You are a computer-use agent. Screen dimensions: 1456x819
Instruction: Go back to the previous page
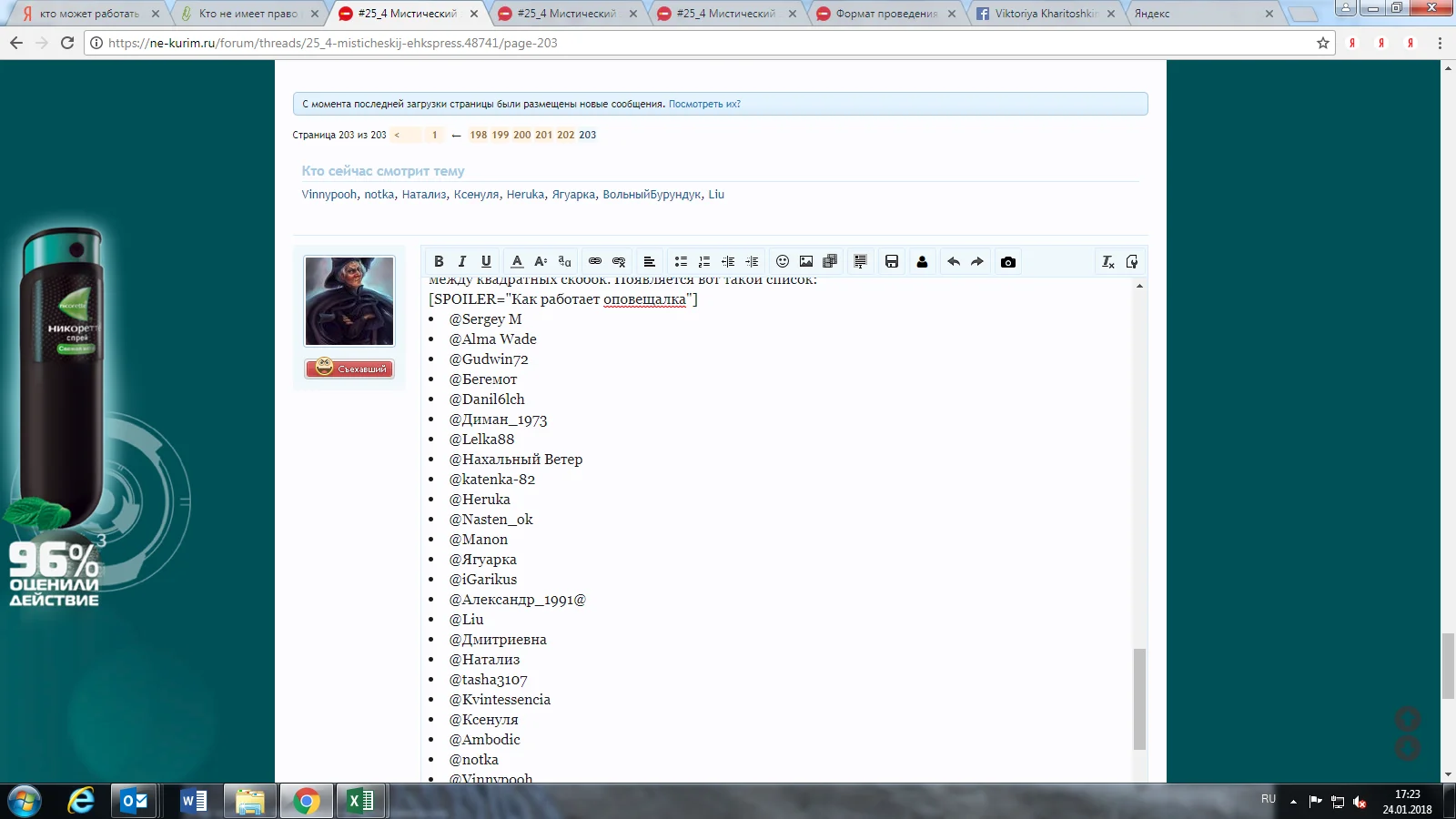point(16,43)
